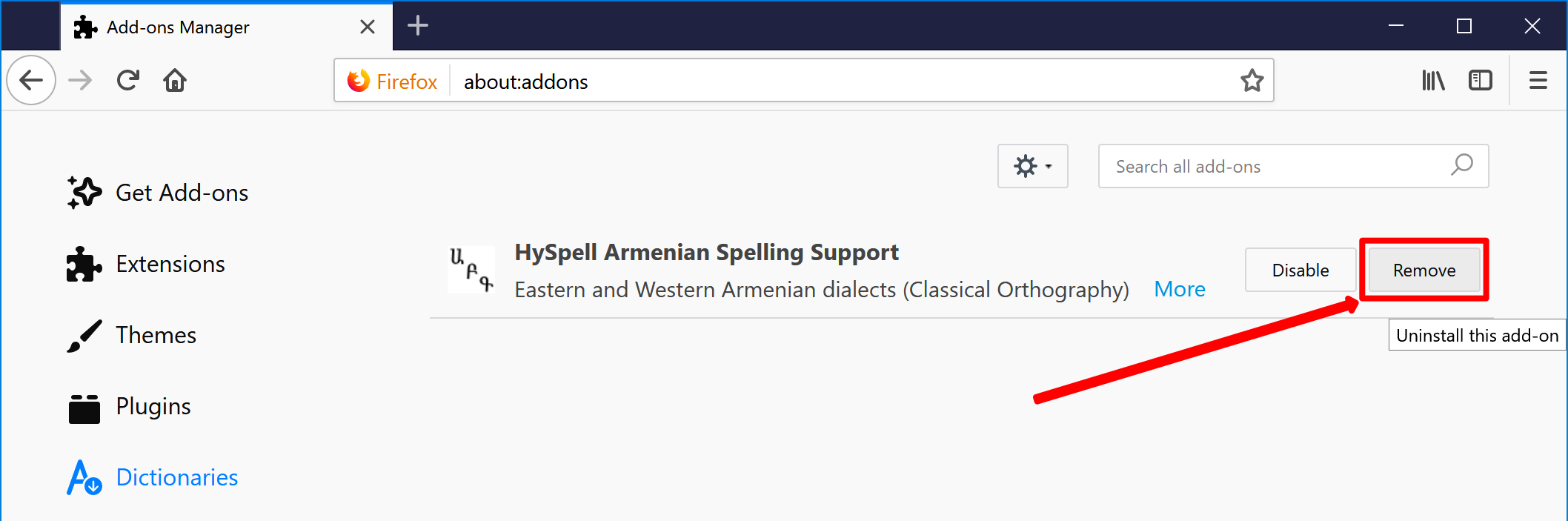Open the Plugins category
Screen dimensions: 1568x521
[x=129, y=406]
